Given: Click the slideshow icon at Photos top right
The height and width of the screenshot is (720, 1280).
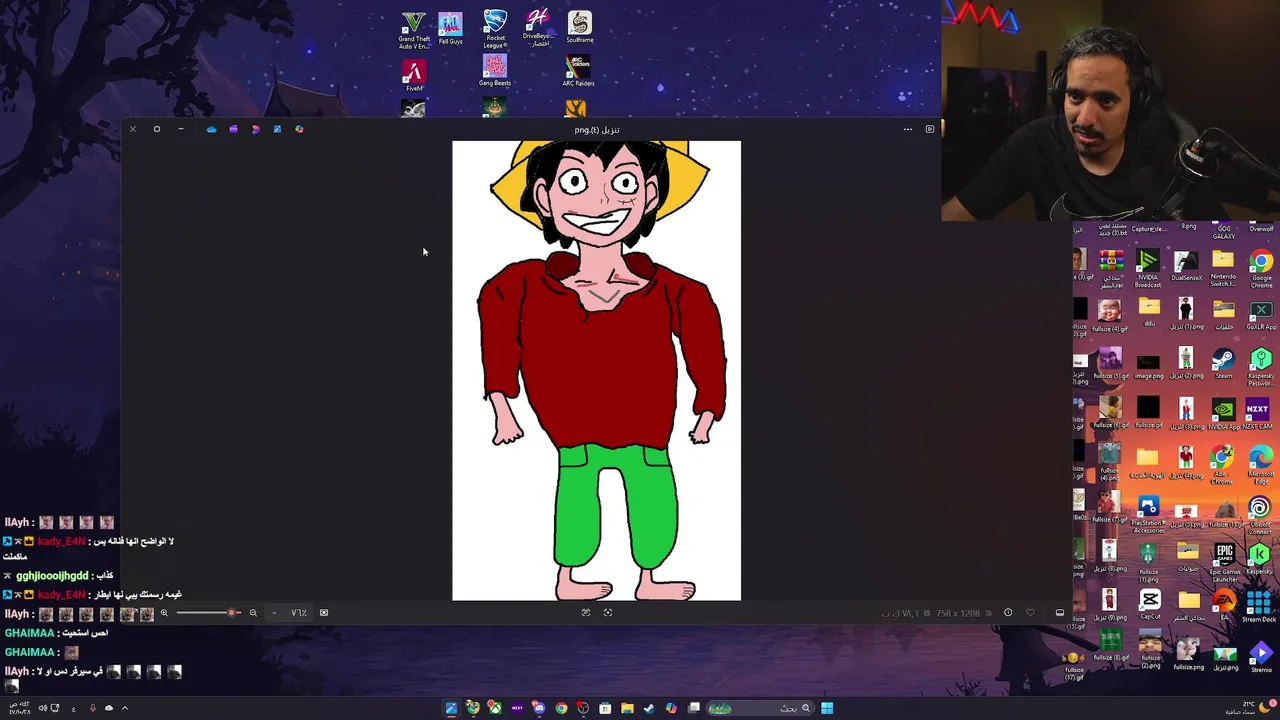Looking at the screenshot, I should click(x=929, y=129).
